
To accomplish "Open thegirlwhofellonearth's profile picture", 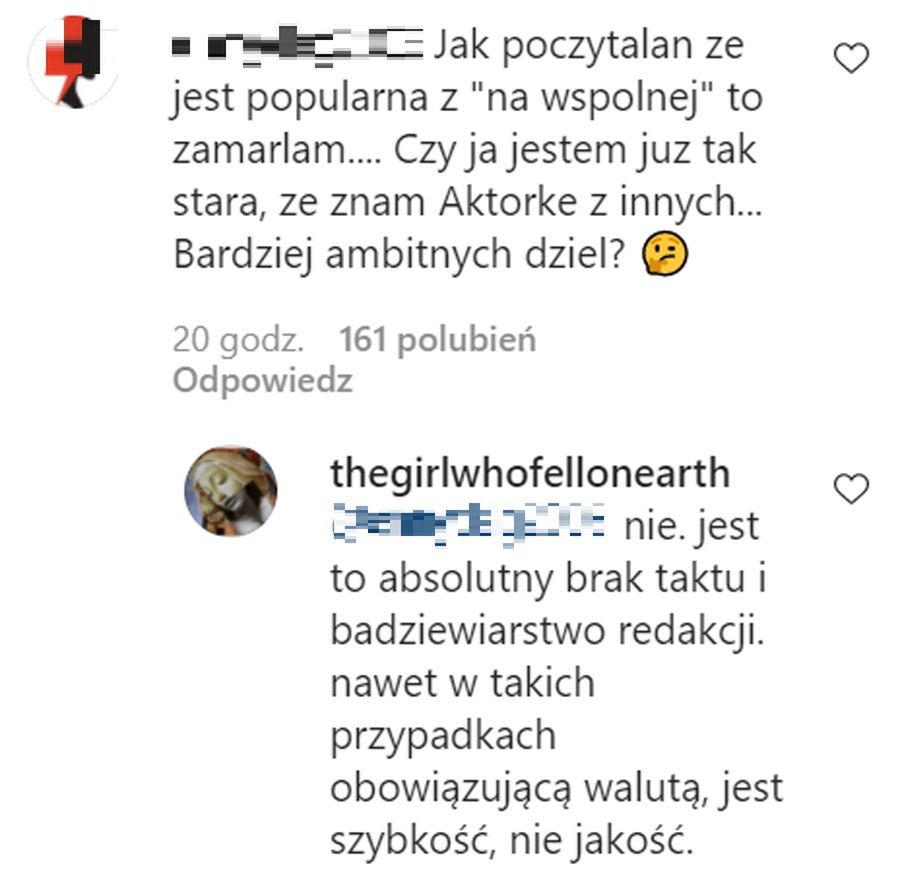I will point(231,491).
